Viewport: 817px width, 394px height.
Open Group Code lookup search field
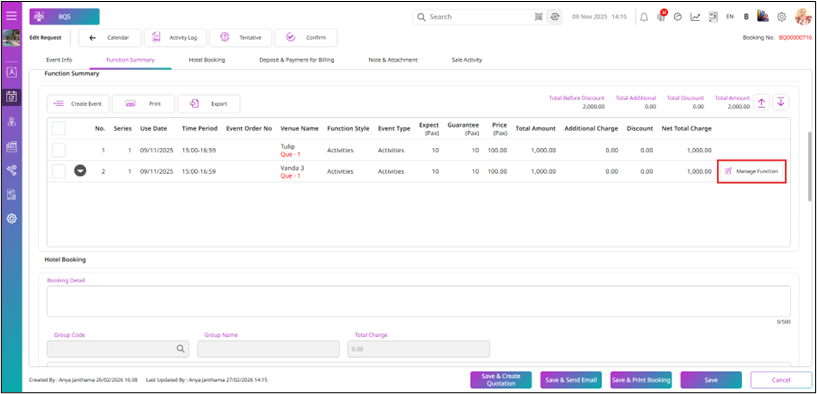click(118, 349)
